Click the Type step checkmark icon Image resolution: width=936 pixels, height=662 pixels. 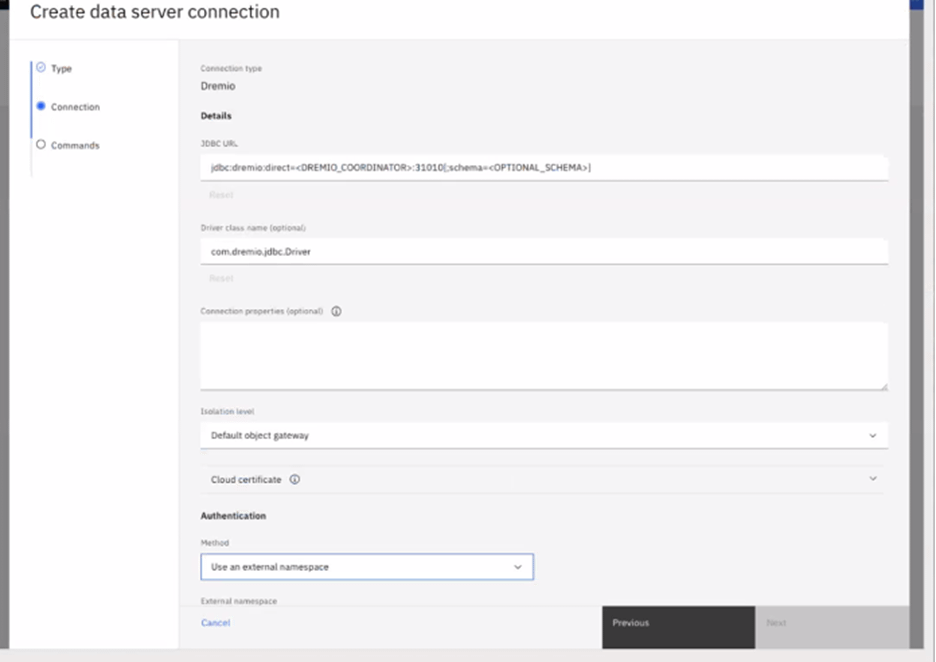click(41, 68)
